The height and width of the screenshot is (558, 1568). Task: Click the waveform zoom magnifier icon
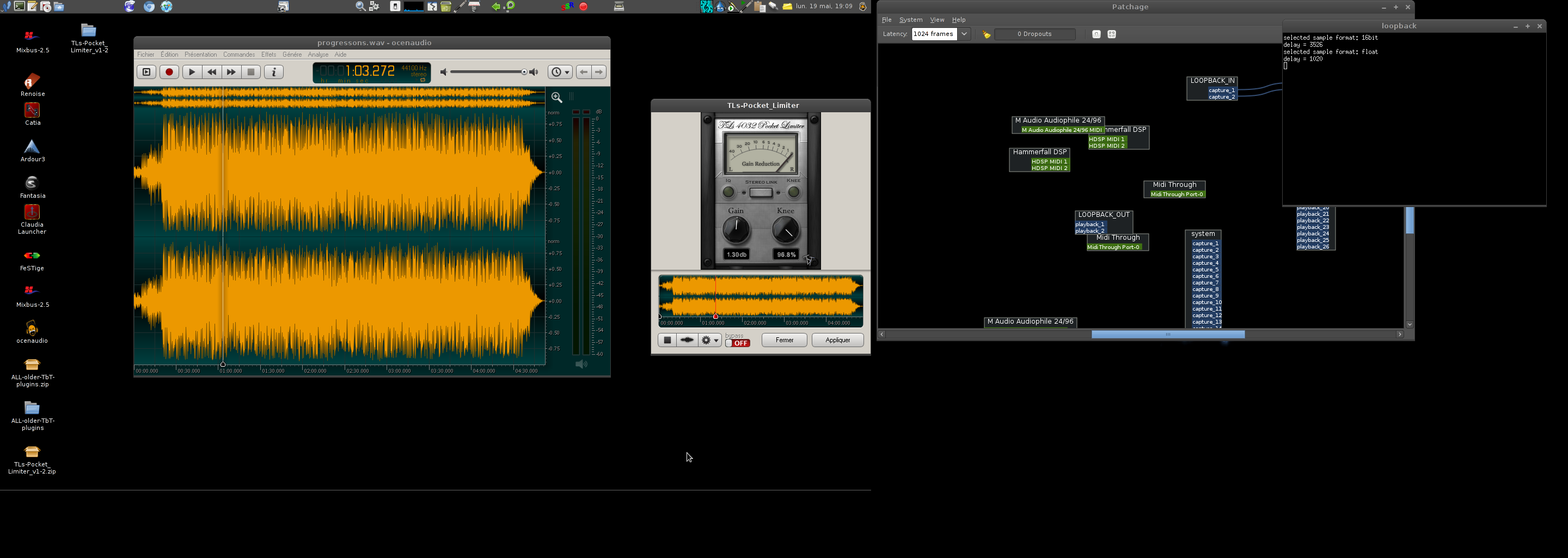coord(556,98)
